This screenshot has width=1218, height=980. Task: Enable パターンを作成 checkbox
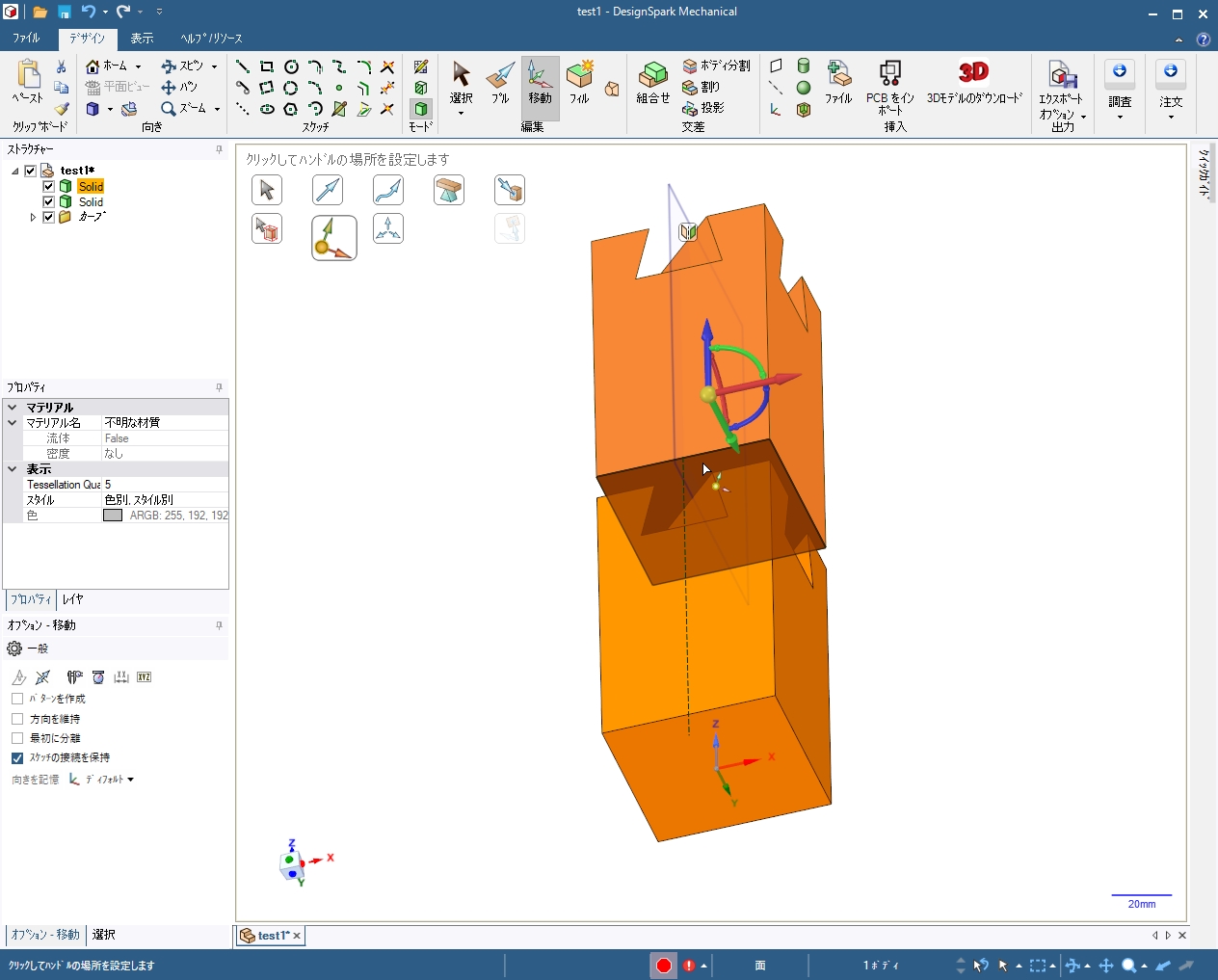[x=17, y=699]
